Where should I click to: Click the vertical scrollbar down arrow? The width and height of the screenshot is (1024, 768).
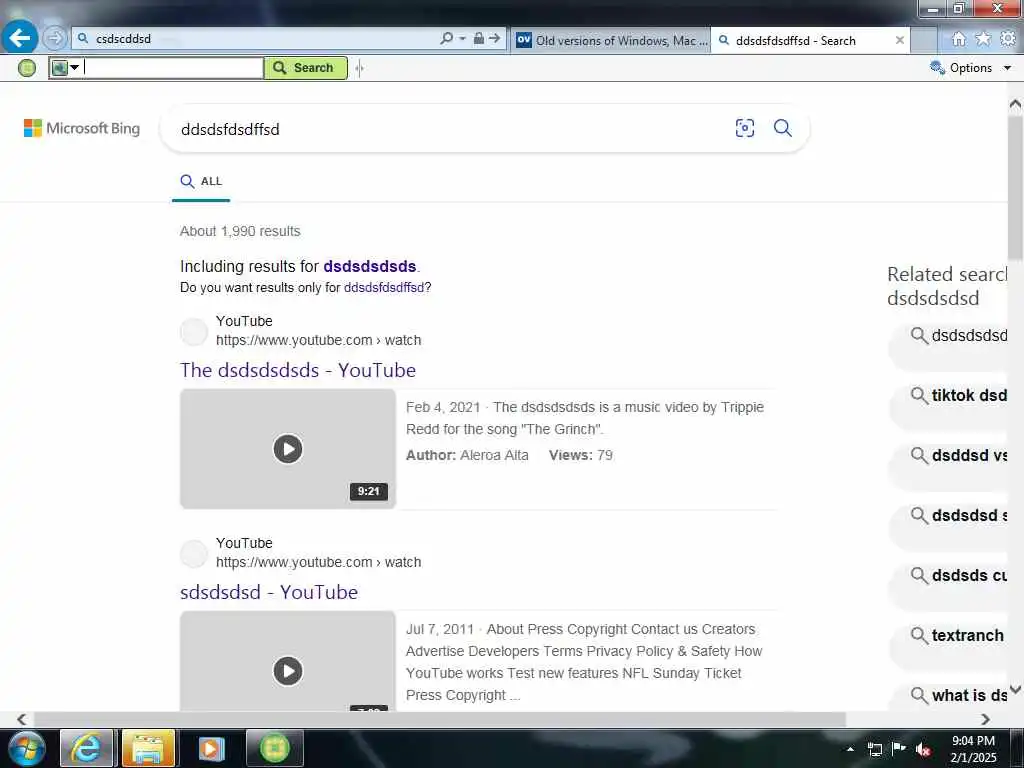coord(1016,690)
